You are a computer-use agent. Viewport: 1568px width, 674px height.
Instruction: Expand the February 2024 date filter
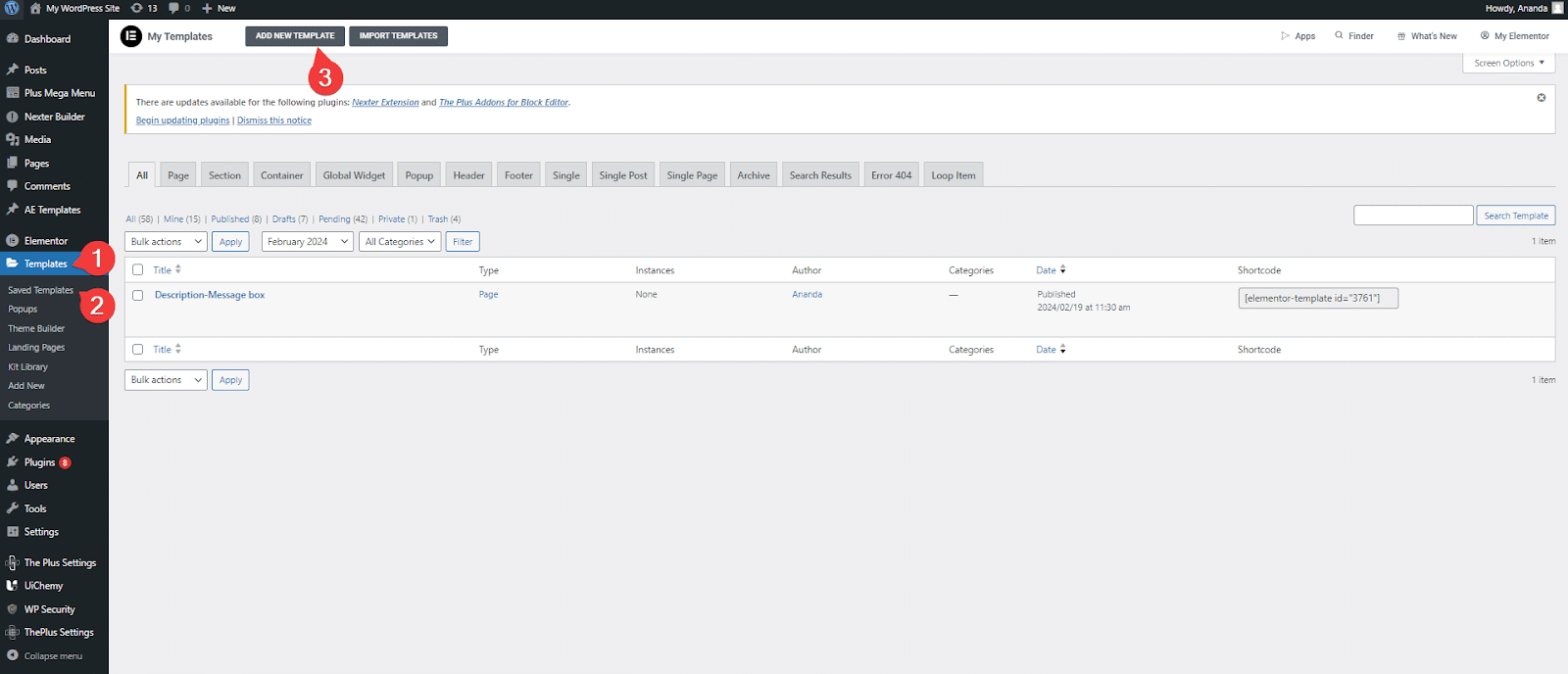coord(307,242)
